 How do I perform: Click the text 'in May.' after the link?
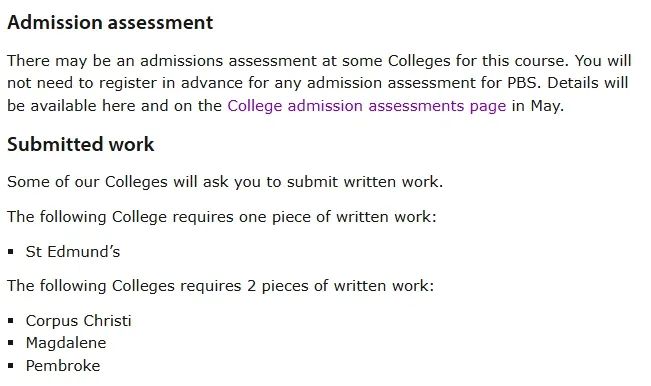click(538, 106)
